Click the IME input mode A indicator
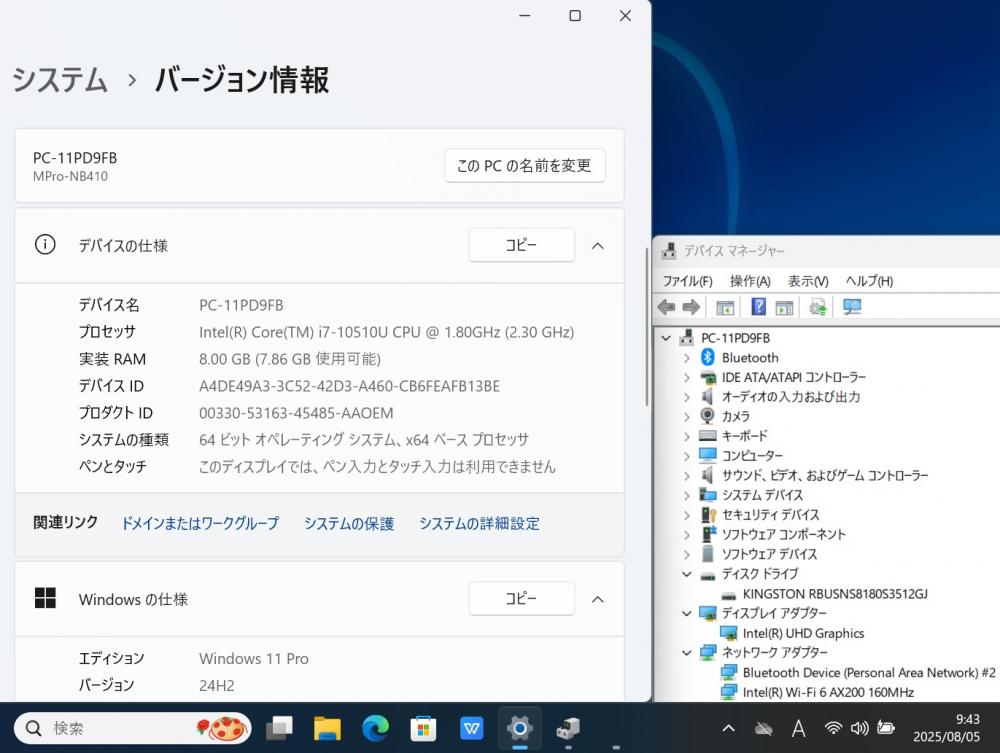 (798, 728)
